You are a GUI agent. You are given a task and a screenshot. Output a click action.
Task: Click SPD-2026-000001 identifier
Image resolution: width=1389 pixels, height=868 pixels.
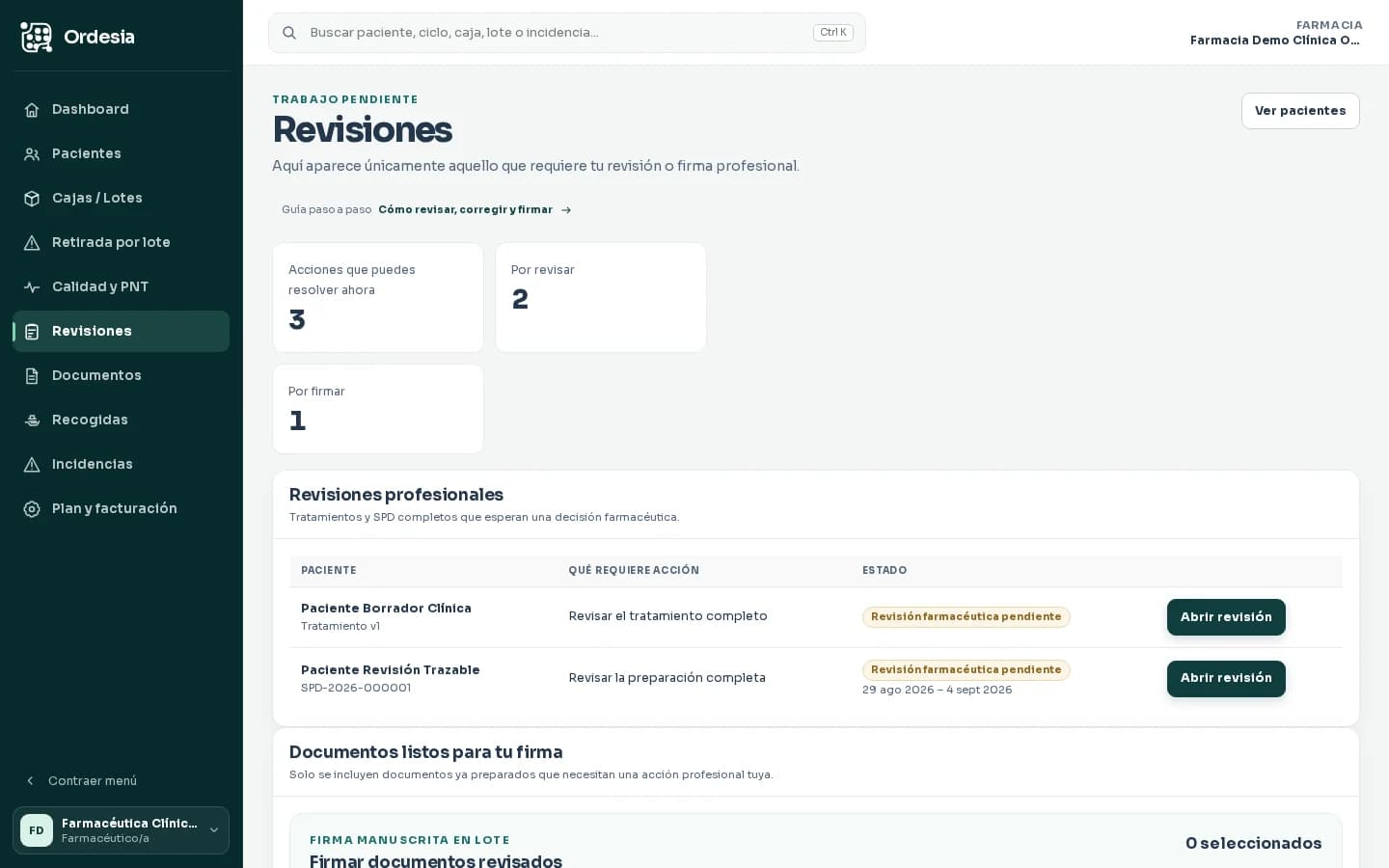point(356,689)
